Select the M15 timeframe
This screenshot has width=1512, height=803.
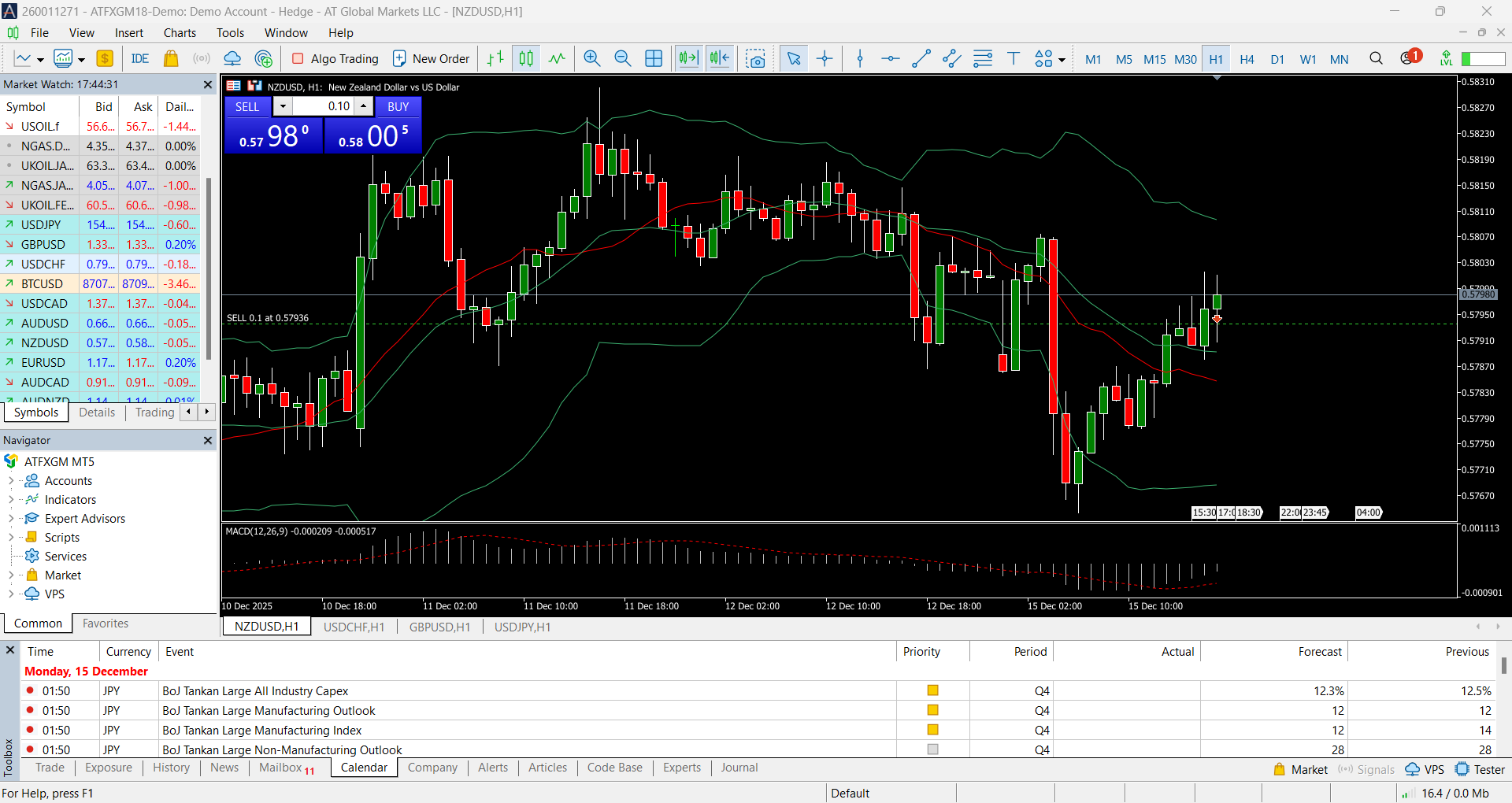[x=1154, y=59]
